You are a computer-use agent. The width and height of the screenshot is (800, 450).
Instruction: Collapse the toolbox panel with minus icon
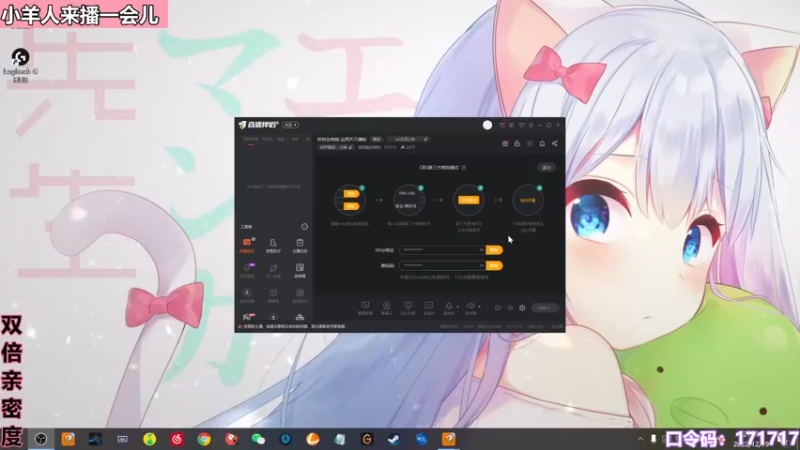click(305, 227)
